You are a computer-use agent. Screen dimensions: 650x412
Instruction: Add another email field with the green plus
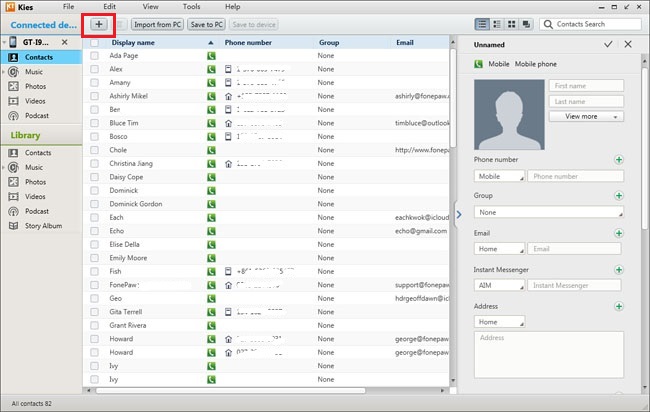618,233
